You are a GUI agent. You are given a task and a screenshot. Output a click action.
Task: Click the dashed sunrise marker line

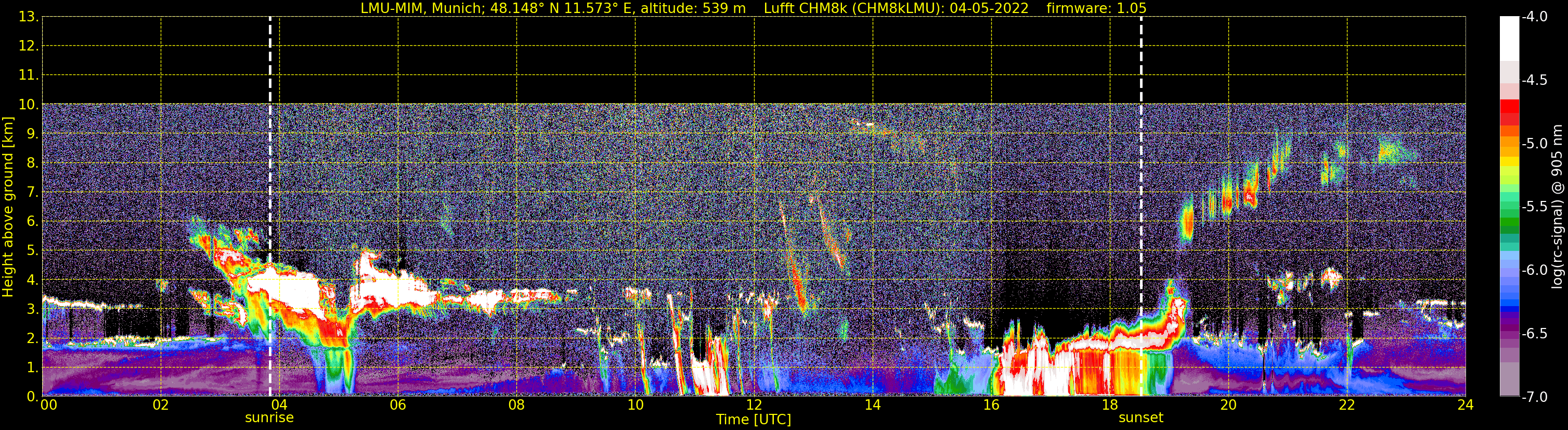tap(270, 207)
